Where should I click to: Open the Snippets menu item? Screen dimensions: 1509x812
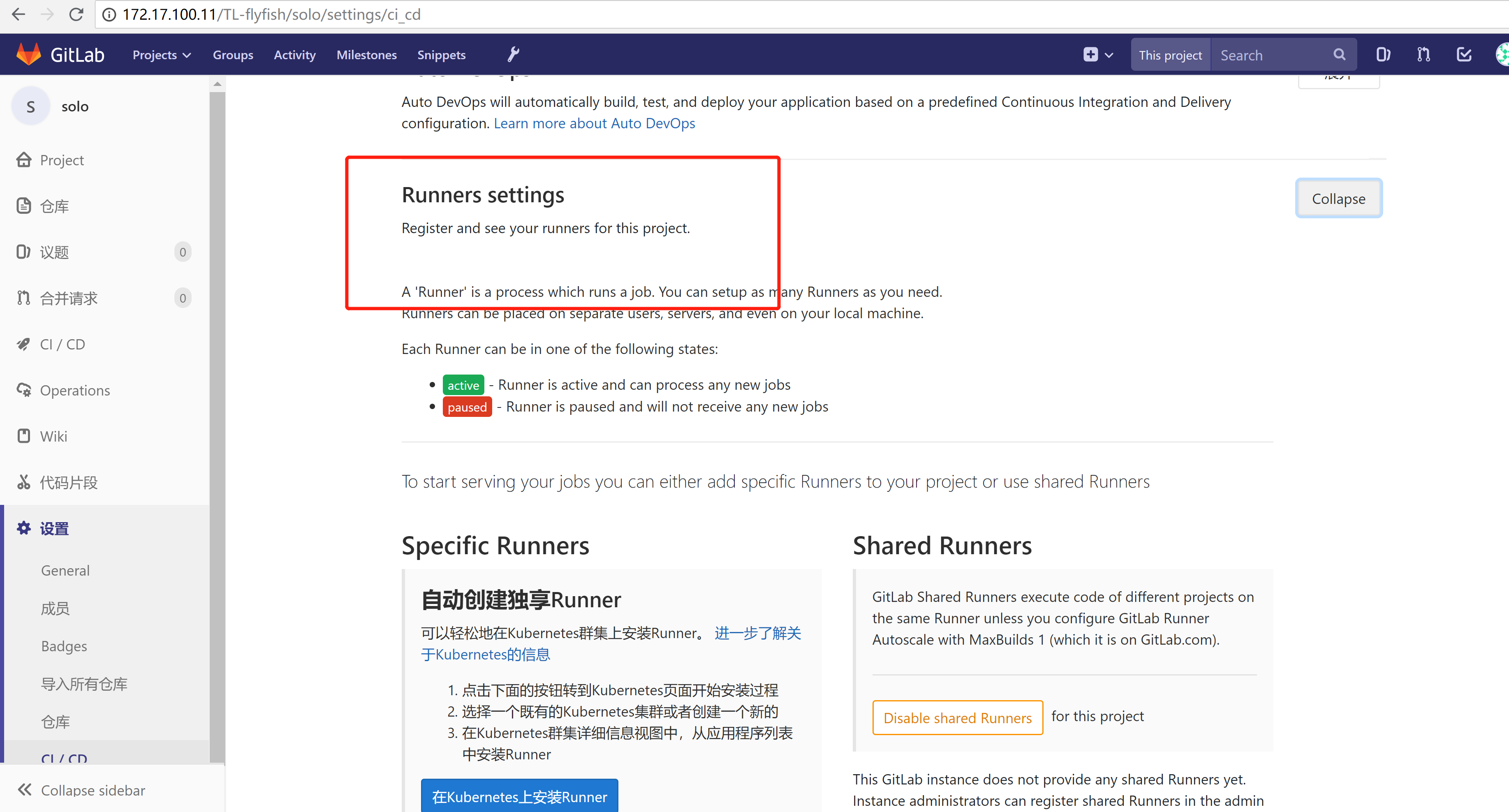[x=441, y=55]
